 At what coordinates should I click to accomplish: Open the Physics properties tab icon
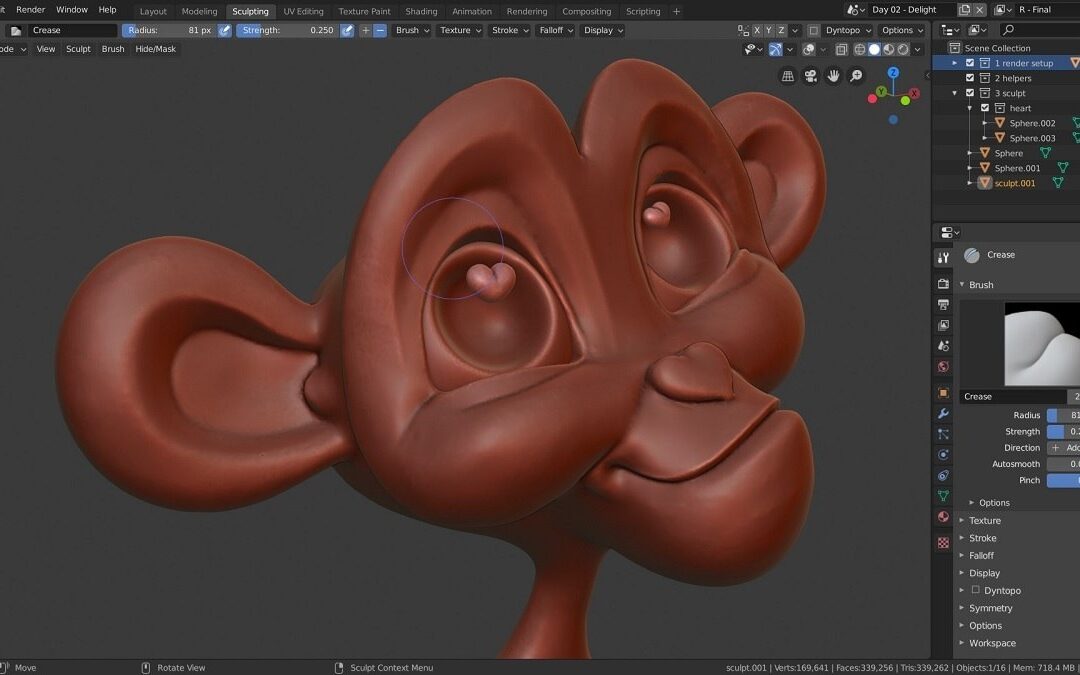coord(943,455)
